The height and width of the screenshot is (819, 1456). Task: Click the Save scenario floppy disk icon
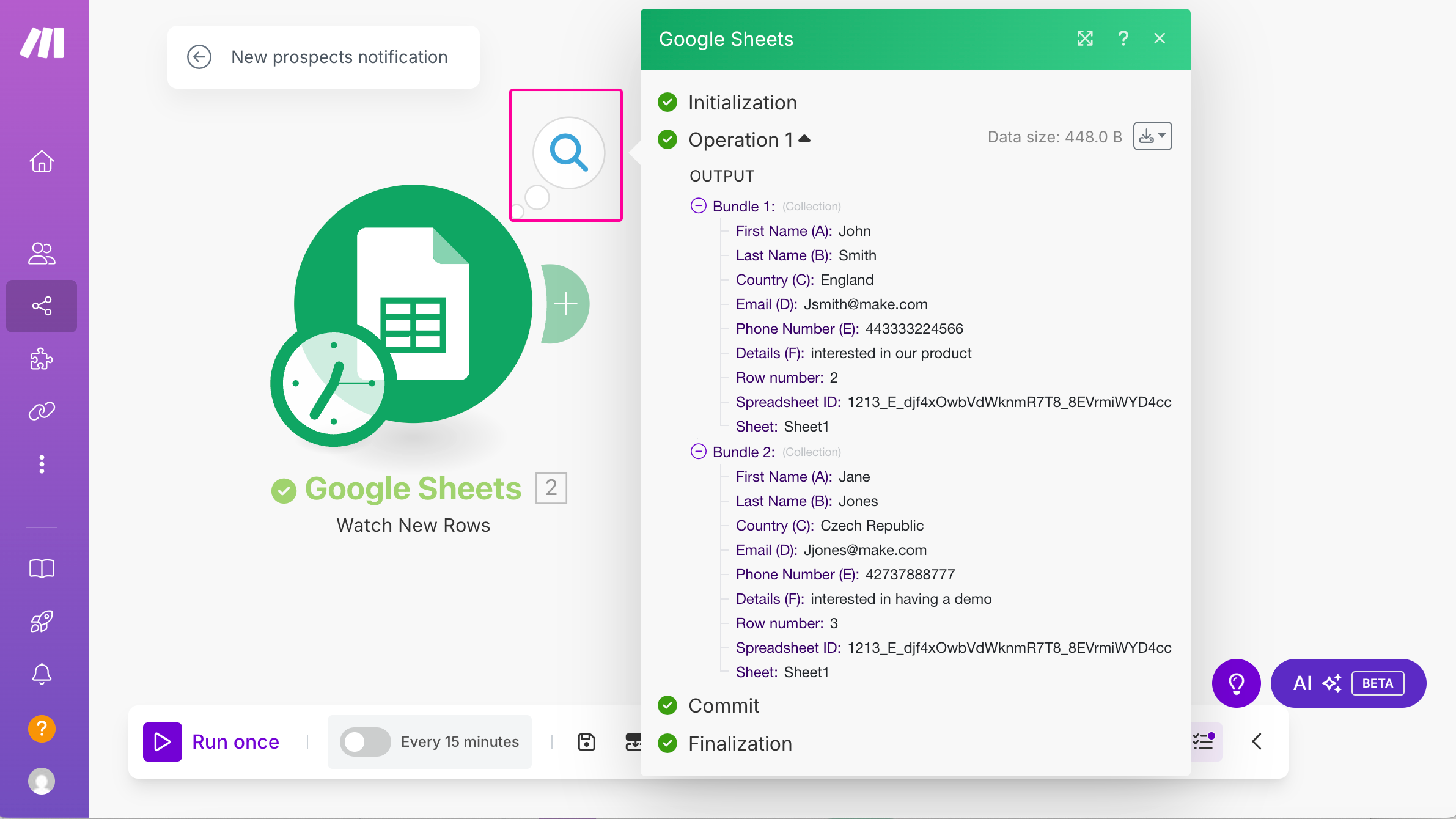coord(586,742)
